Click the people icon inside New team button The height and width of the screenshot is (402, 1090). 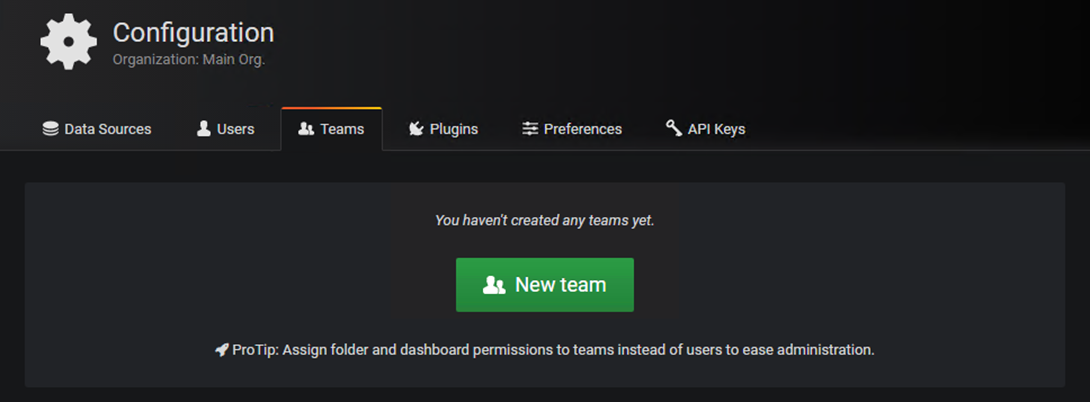point(494,285)
